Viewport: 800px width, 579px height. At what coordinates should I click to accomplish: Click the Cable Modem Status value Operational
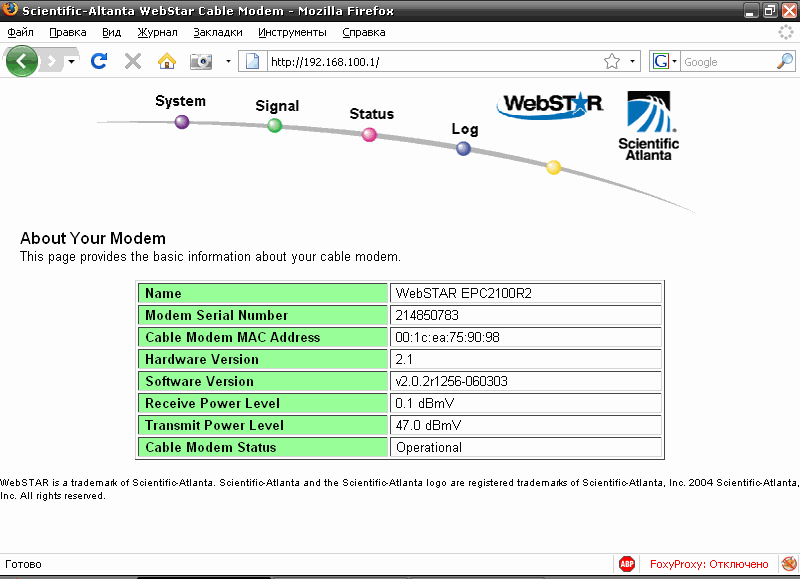(x=429, y=447)
